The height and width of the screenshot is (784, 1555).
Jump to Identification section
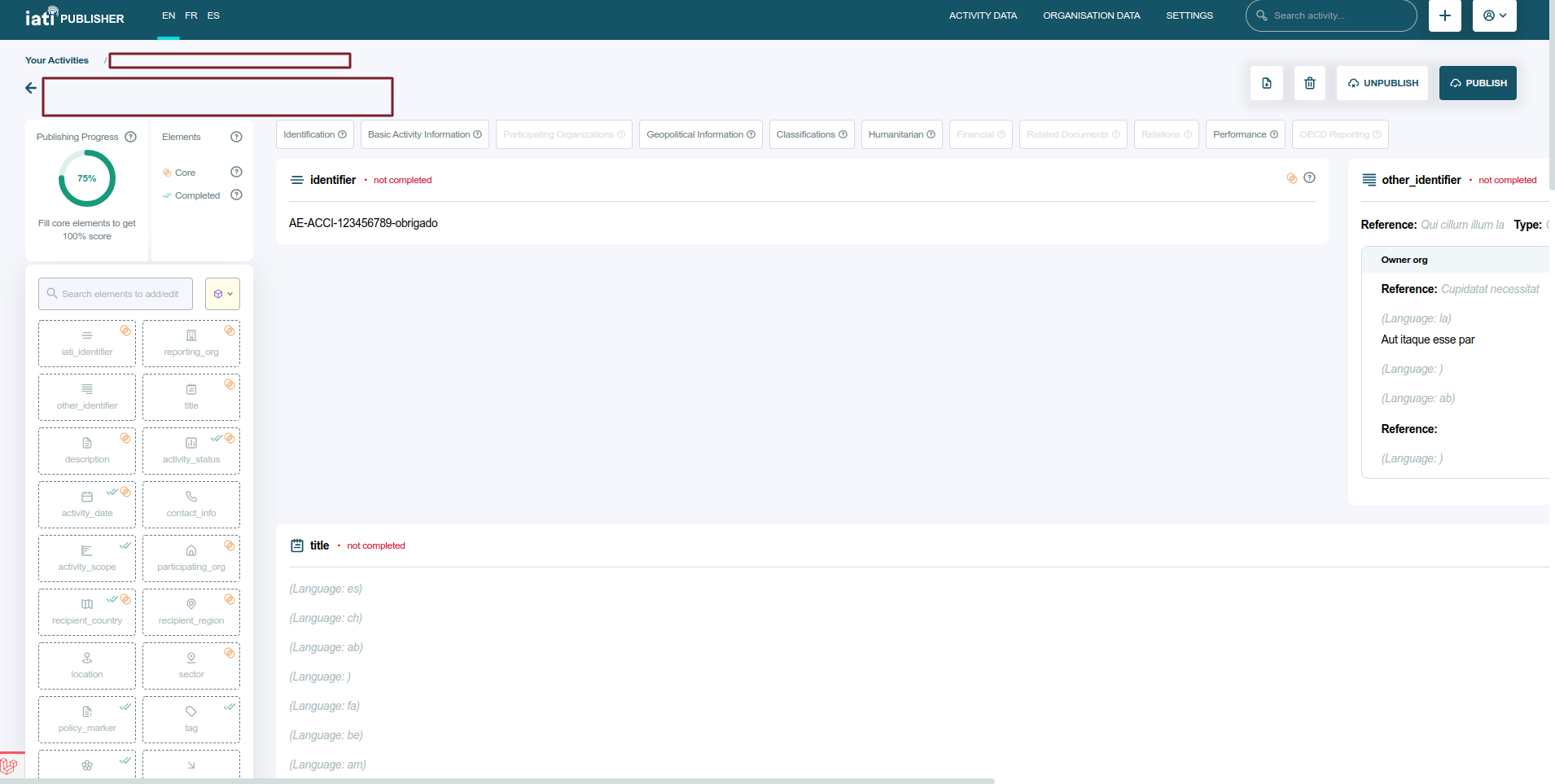tap(315, 134)
